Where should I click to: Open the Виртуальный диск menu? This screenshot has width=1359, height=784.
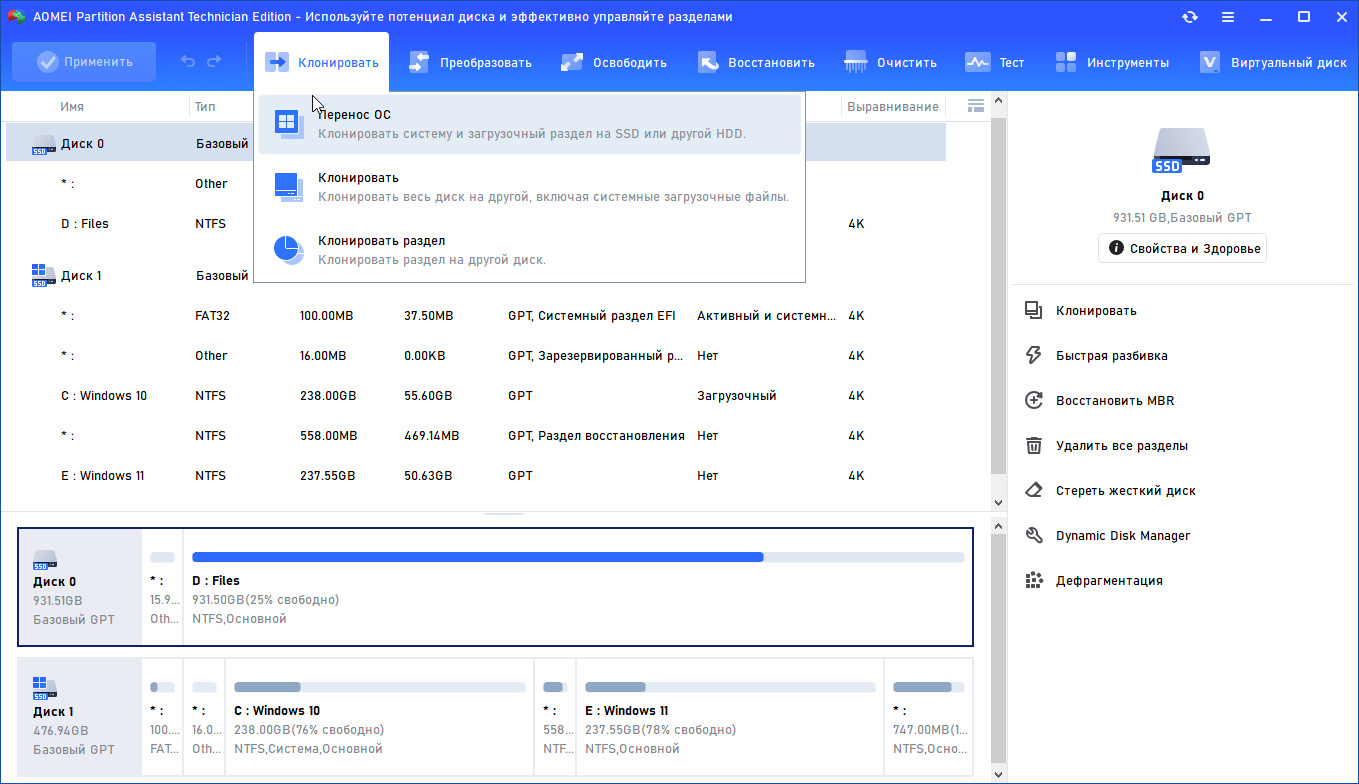[x=1273, y=62]
